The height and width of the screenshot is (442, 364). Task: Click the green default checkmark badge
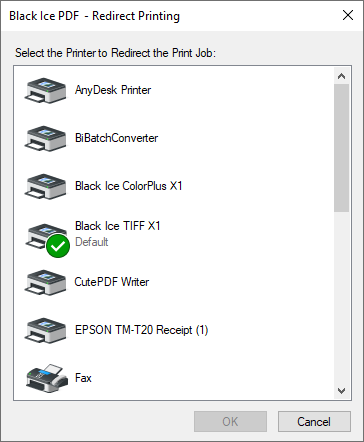pyautogui.click(x=58, y=246)
